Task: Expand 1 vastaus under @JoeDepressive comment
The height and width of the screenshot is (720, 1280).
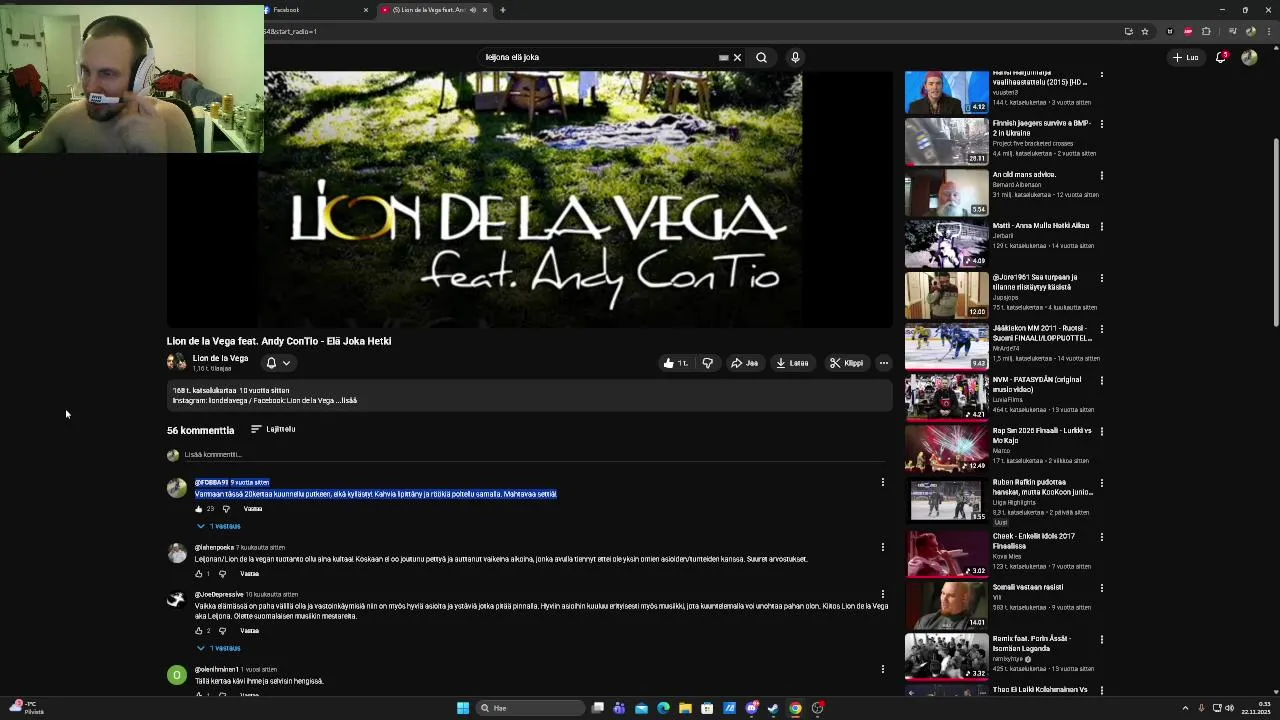Action: pos(218,648)
